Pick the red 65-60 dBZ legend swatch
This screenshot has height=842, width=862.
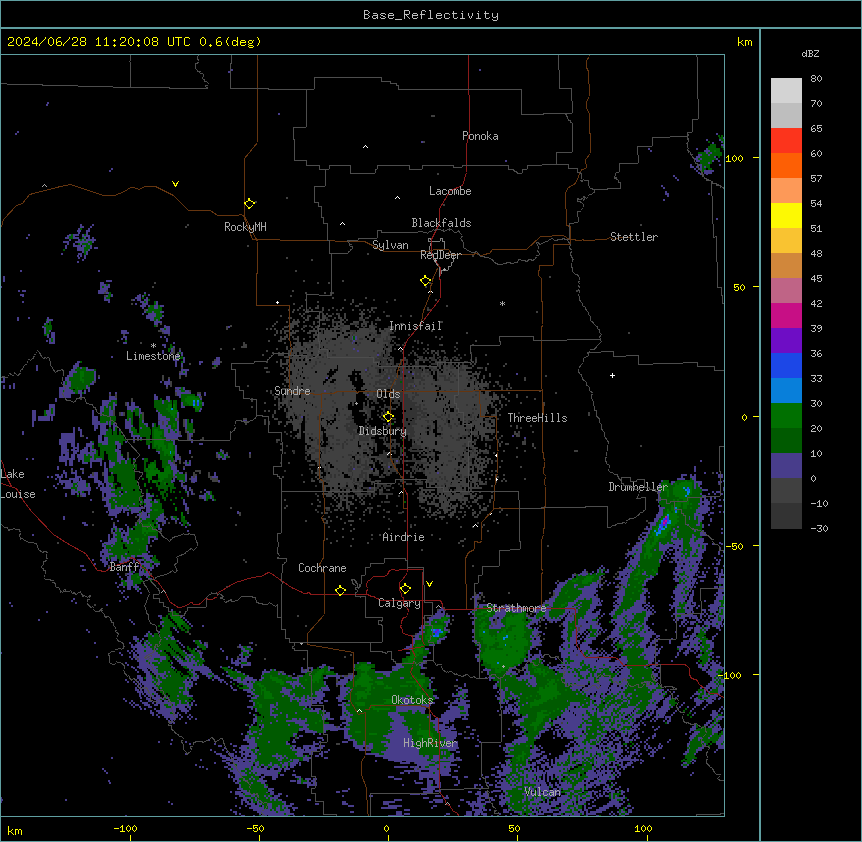pos(786,141)
